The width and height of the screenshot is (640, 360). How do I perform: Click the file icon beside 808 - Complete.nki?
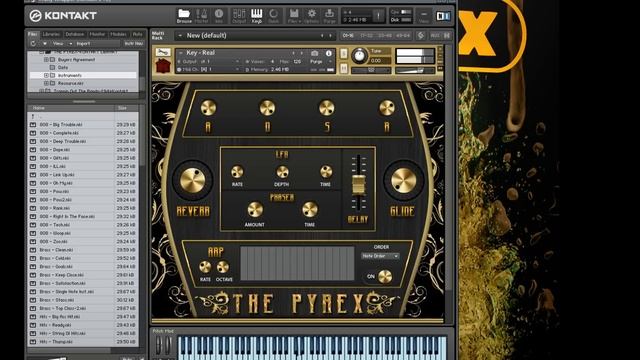(33, 133)
